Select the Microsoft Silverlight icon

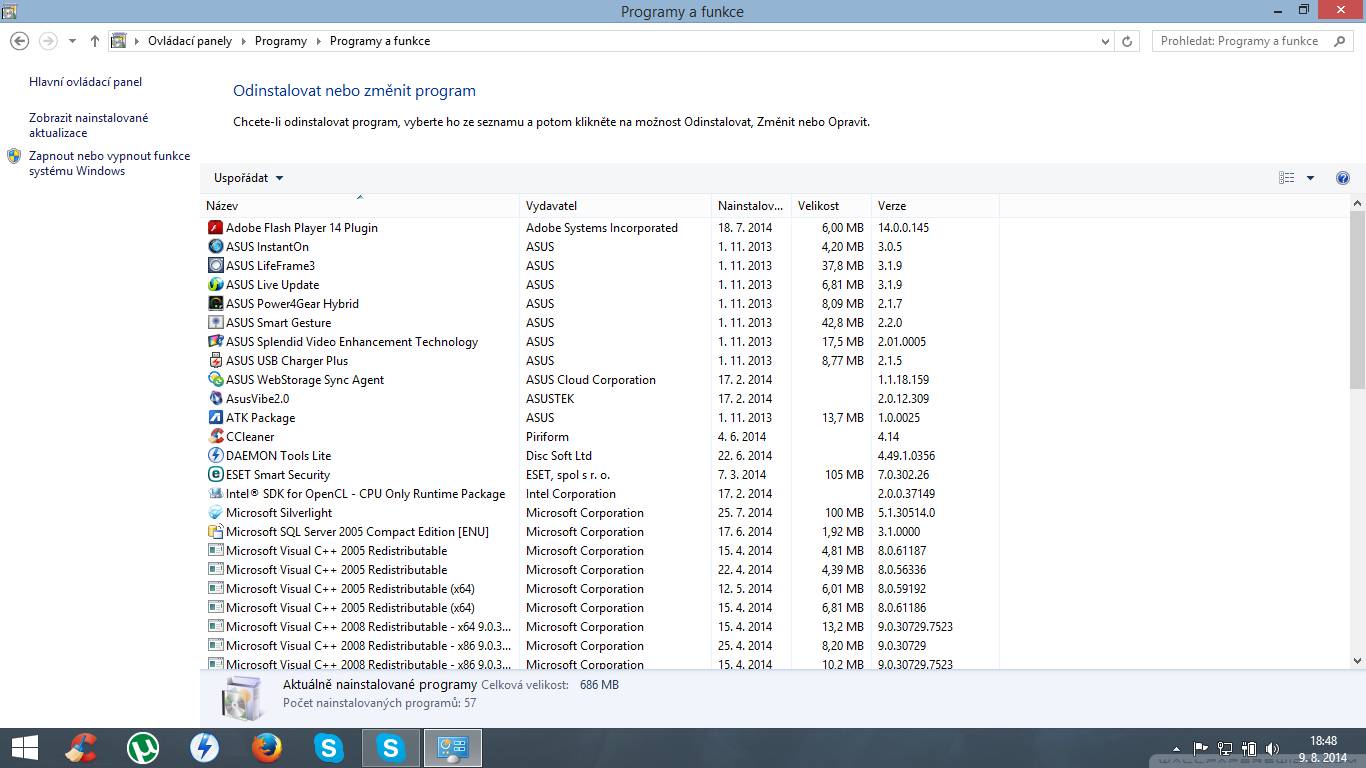(x=215, y=513)
